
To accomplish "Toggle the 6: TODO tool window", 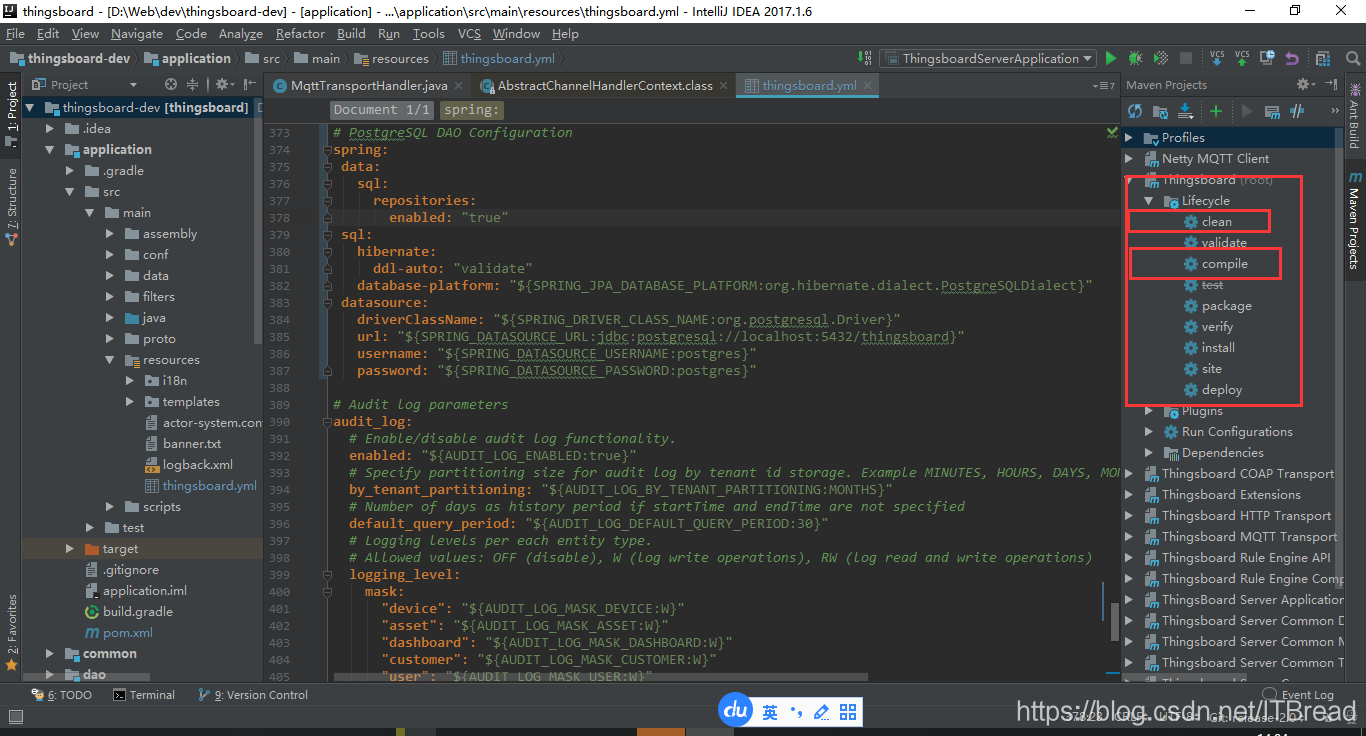I will tap(60, 695).
